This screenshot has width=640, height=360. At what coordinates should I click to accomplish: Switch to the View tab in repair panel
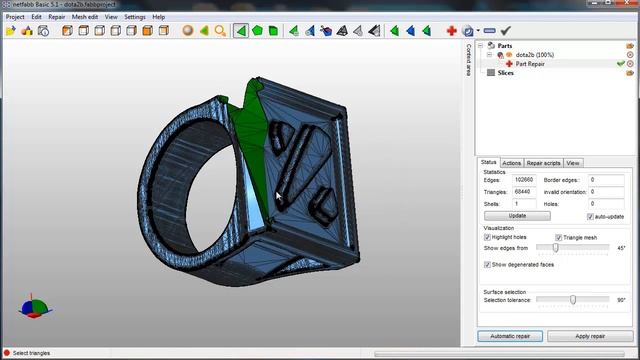pyautogui.click(x=573, y=163)
